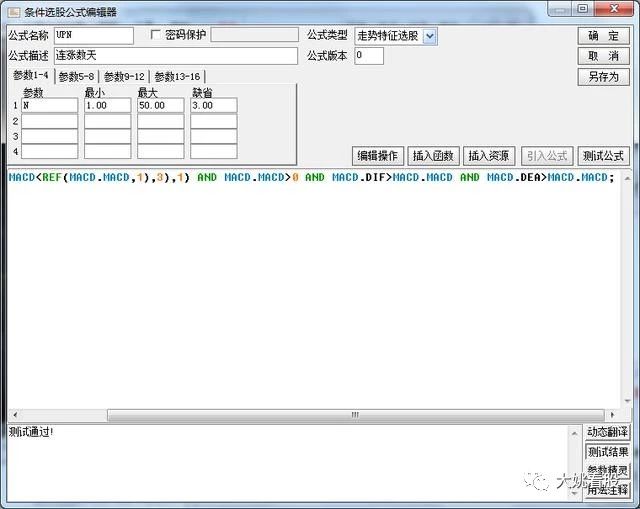Run the 测试公式 test formula button
Screen dimensions: 640x509
604,156
